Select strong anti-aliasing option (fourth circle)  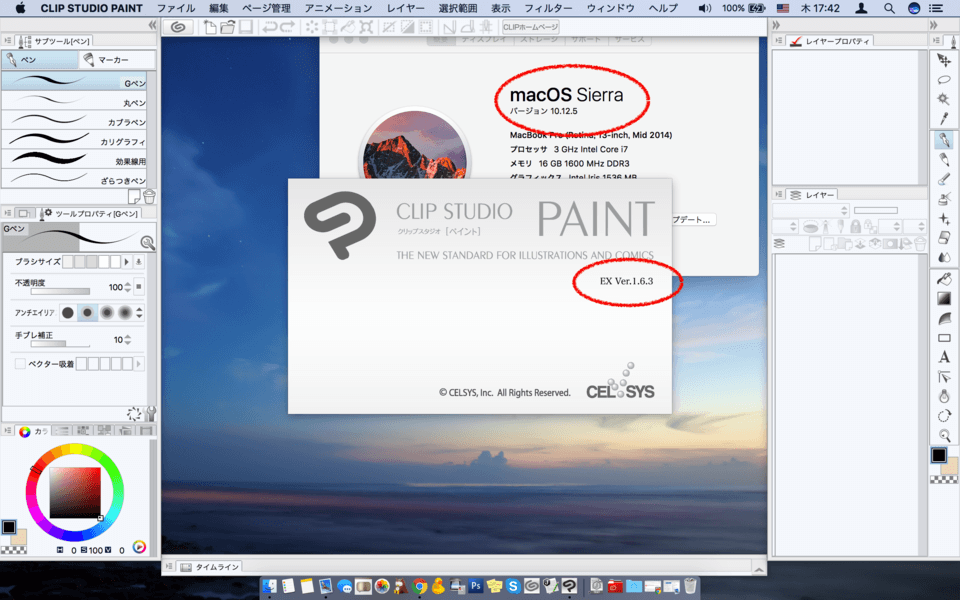tap(125, 313)
